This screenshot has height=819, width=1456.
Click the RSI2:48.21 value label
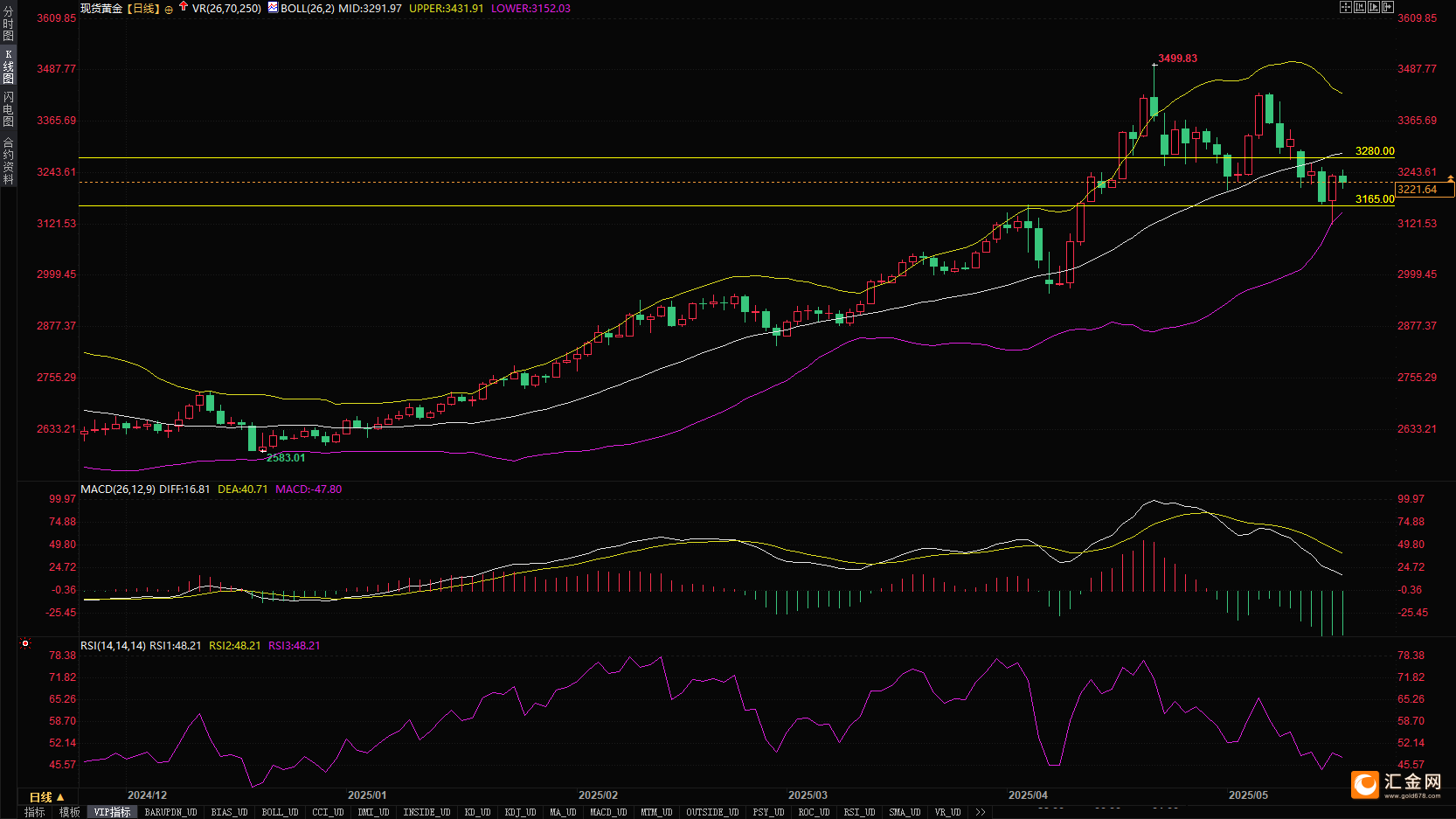235,646
